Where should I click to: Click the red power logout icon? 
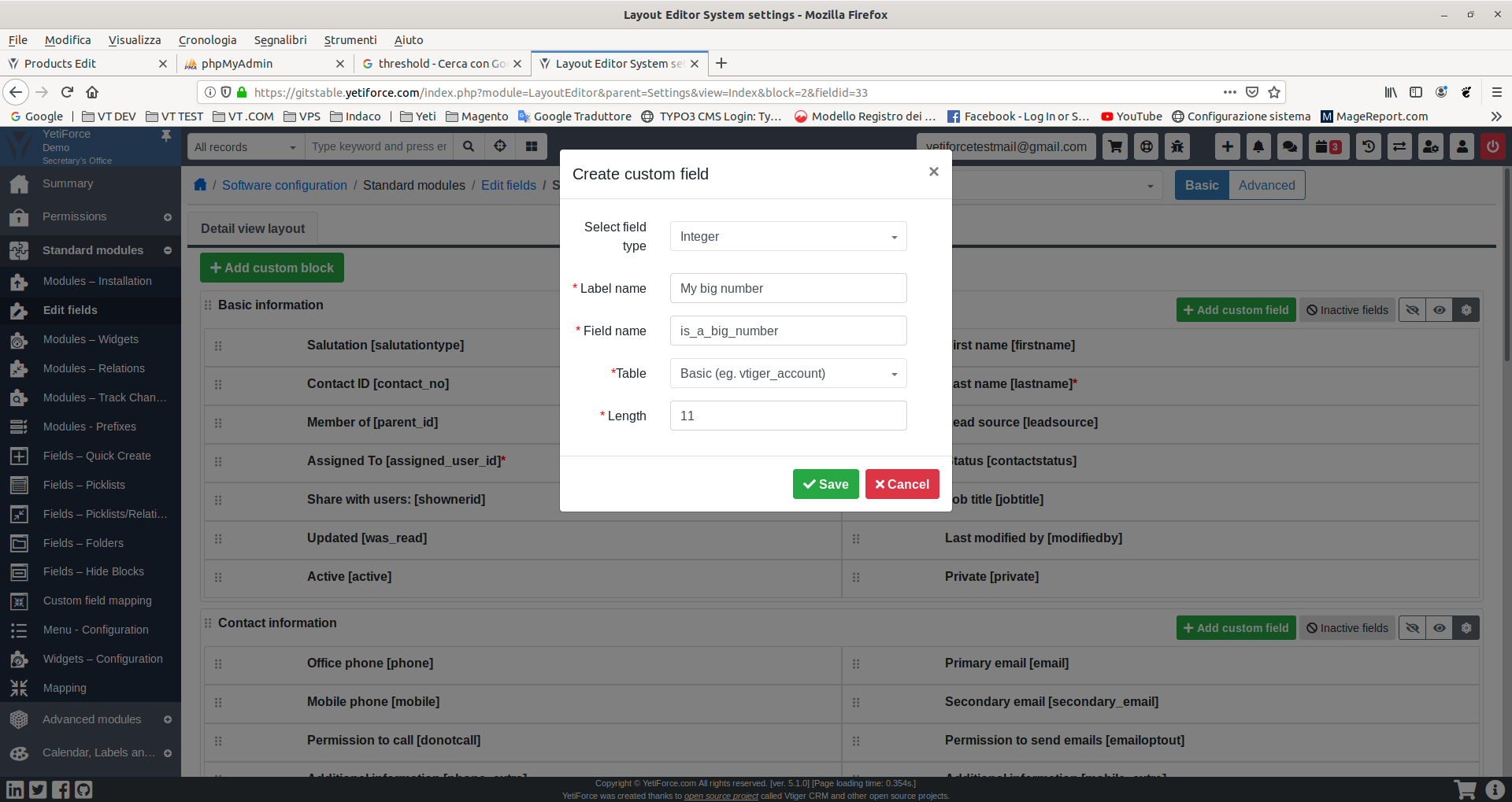(x=1492, y=146)
